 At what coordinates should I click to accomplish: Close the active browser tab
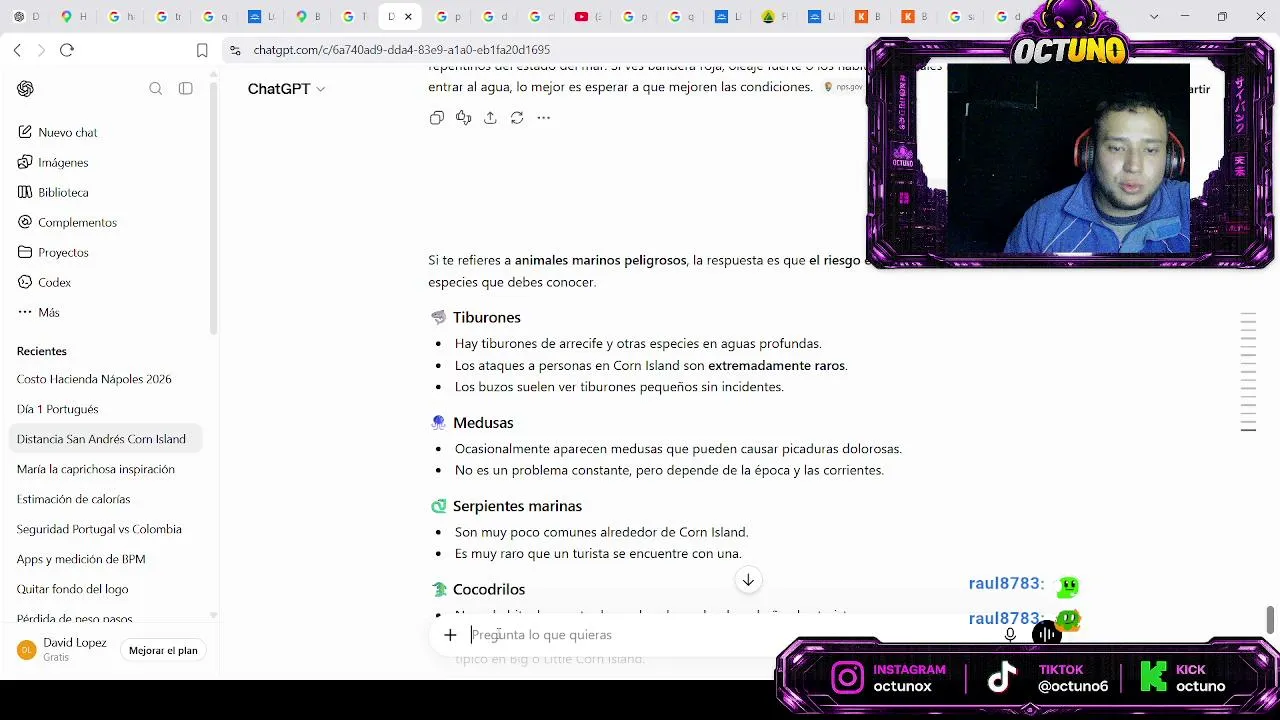[x=408, y=17]
